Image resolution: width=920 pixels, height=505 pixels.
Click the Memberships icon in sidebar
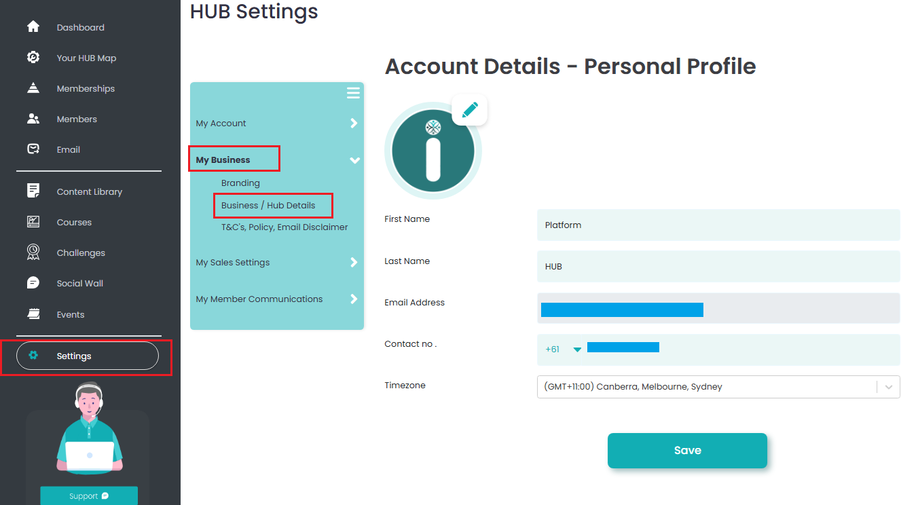(x=33, y=88)
